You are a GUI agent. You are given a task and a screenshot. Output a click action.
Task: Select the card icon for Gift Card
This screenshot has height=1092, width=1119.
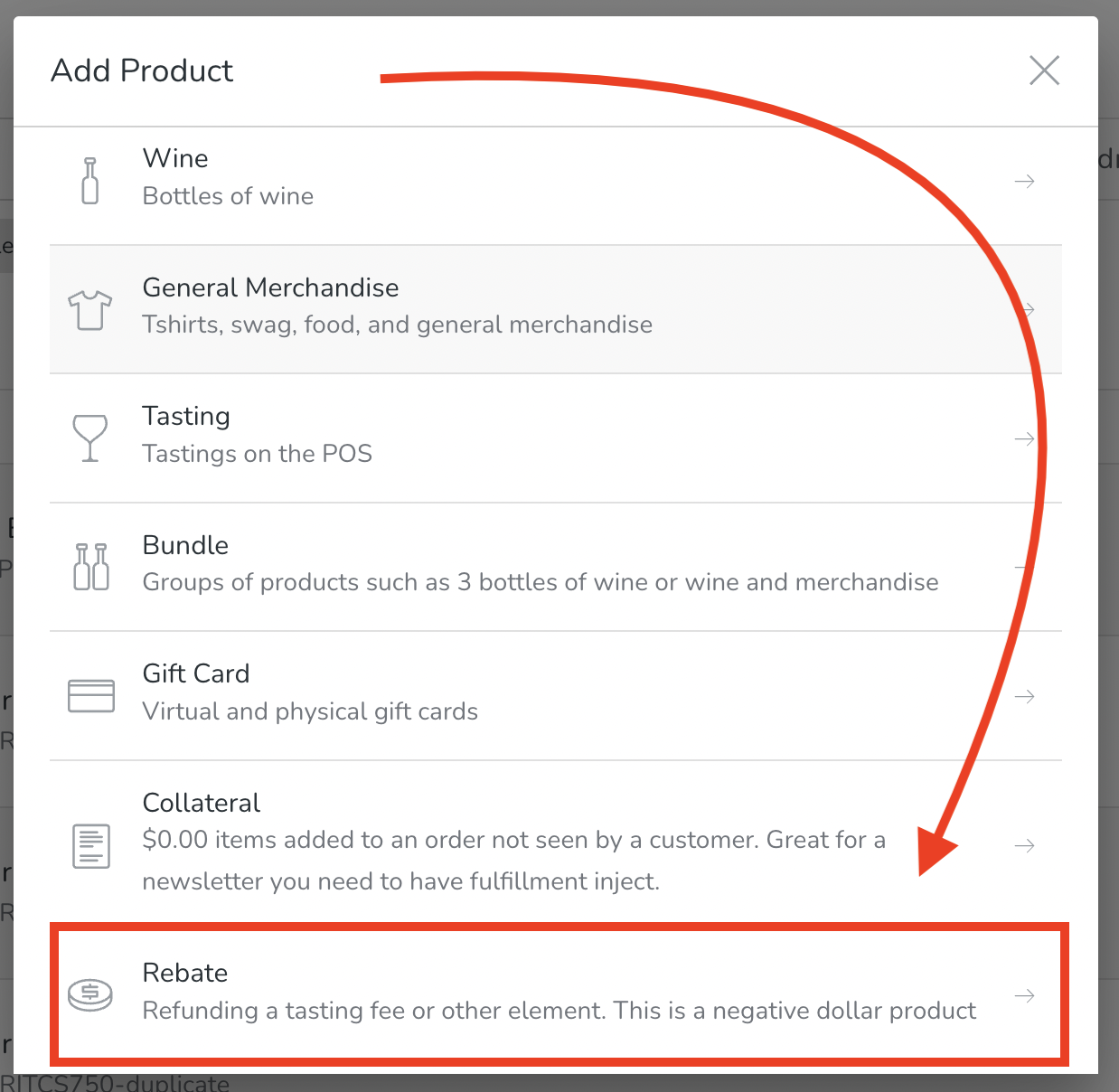point(90,695)
